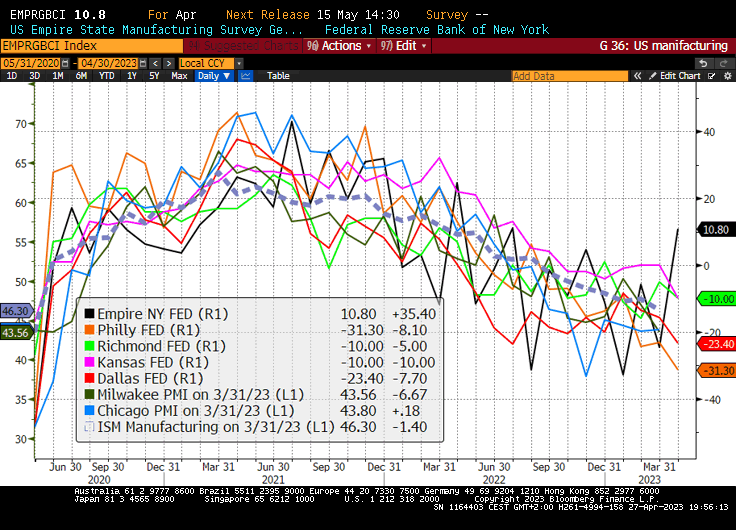Click the EMPRGBCI Index security field
736x530 pixels.
click(92, 46)
